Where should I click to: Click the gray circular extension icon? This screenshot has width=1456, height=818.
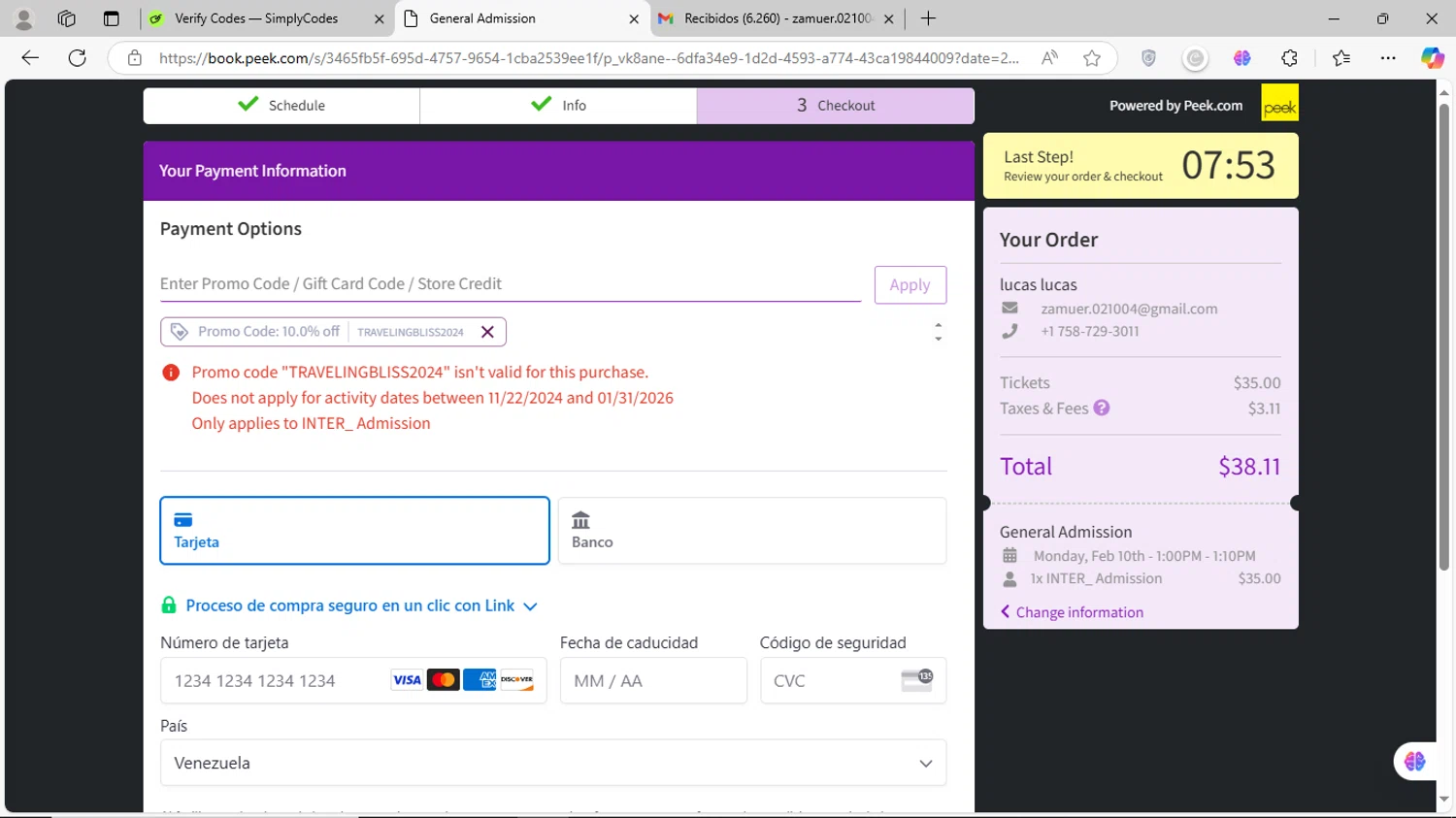(x=1195, y=58)
